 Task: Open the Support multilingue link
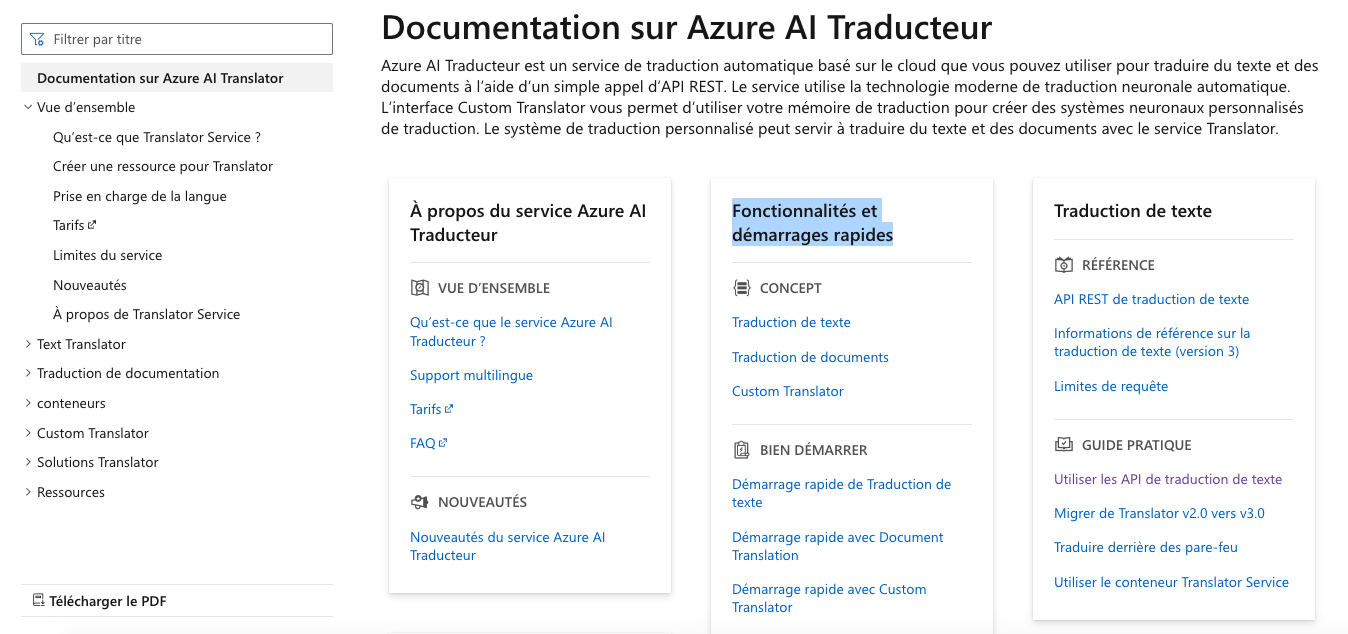click(x=471, y=375)
